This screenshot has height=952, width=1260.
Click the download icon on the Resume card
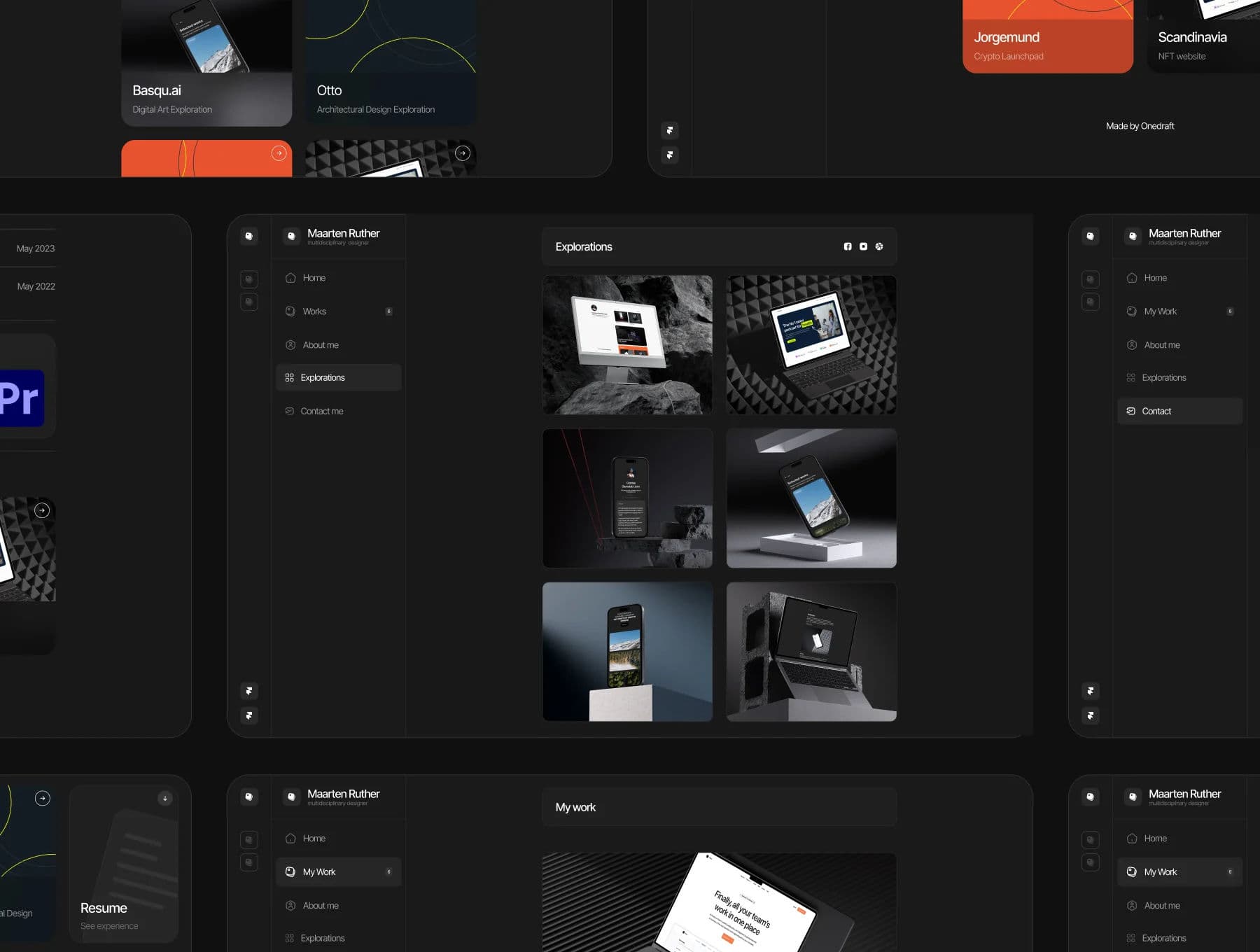[164, 798]
